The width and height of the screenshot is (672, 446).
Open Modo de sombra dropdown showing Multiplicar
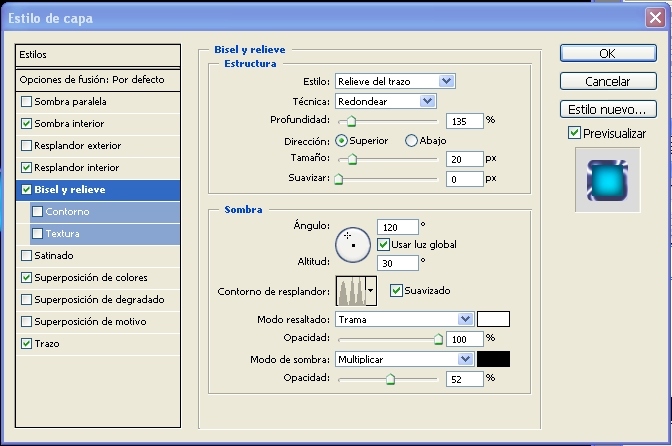(405, 359)
